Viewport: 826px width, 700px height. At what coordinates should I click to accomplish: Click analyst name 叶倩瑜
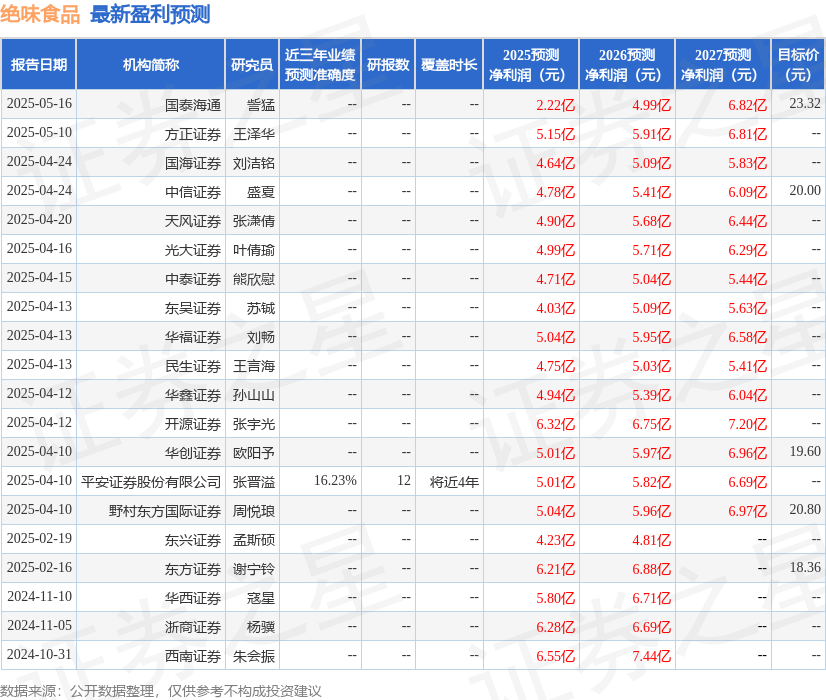click(x=254, y=250)
